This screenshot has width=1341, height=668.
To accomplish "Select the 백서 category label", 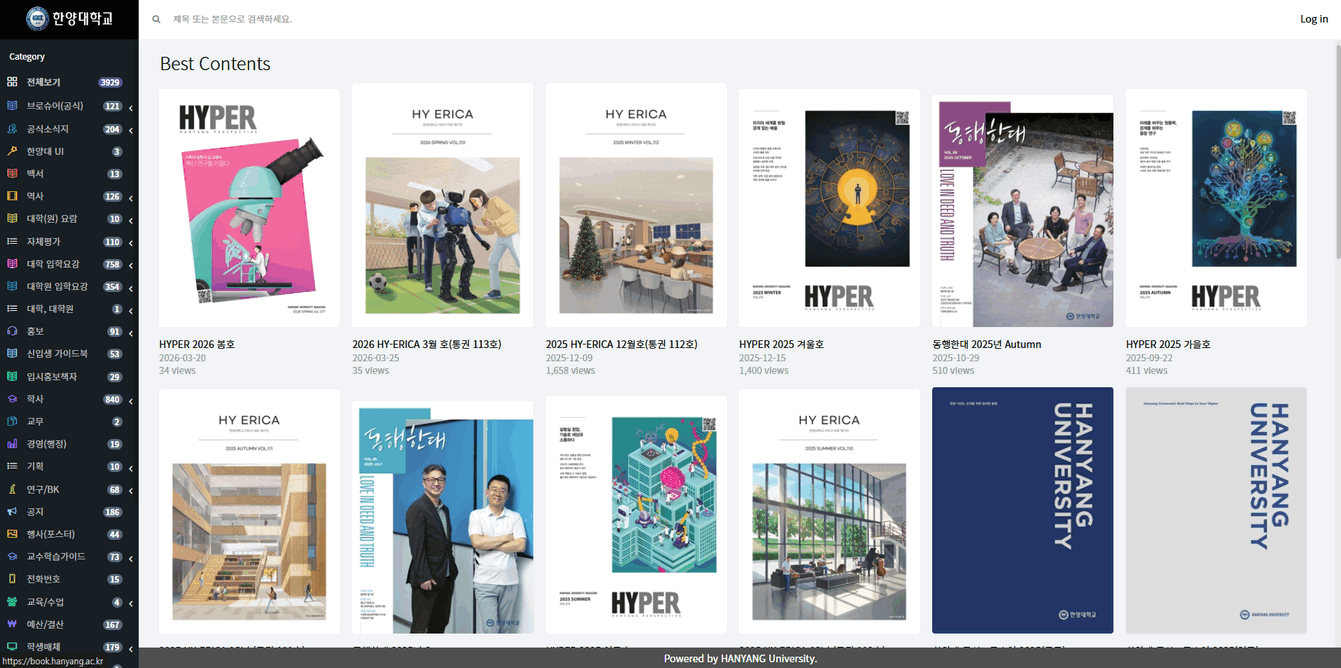I will coord(35,174).
